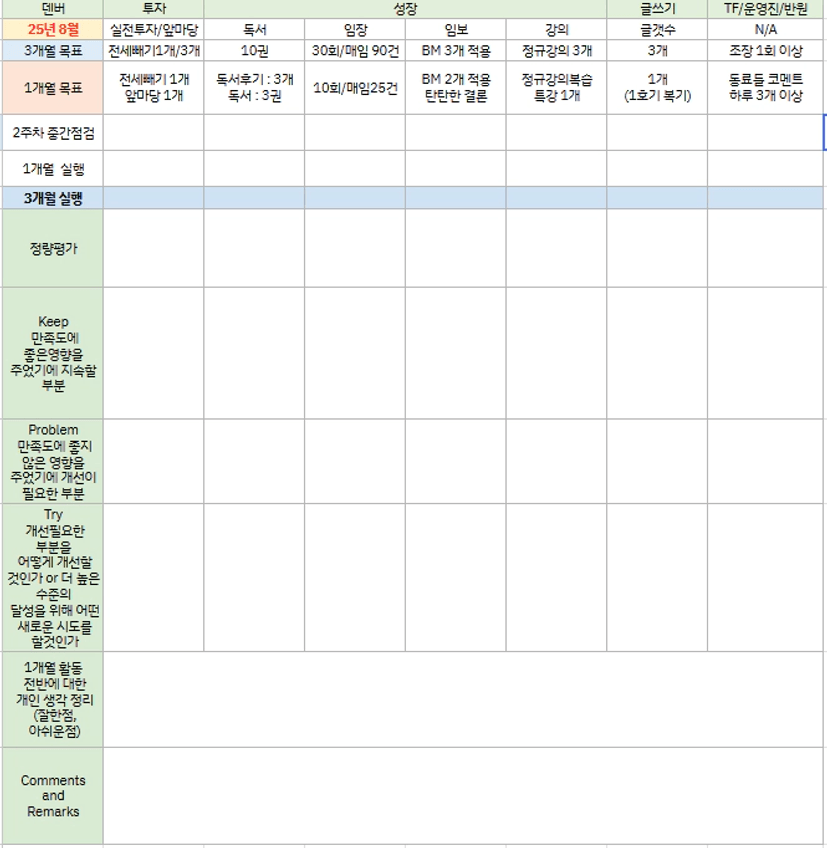Select the '전세빼기1개/3개' cell

(x=154, y=50)
